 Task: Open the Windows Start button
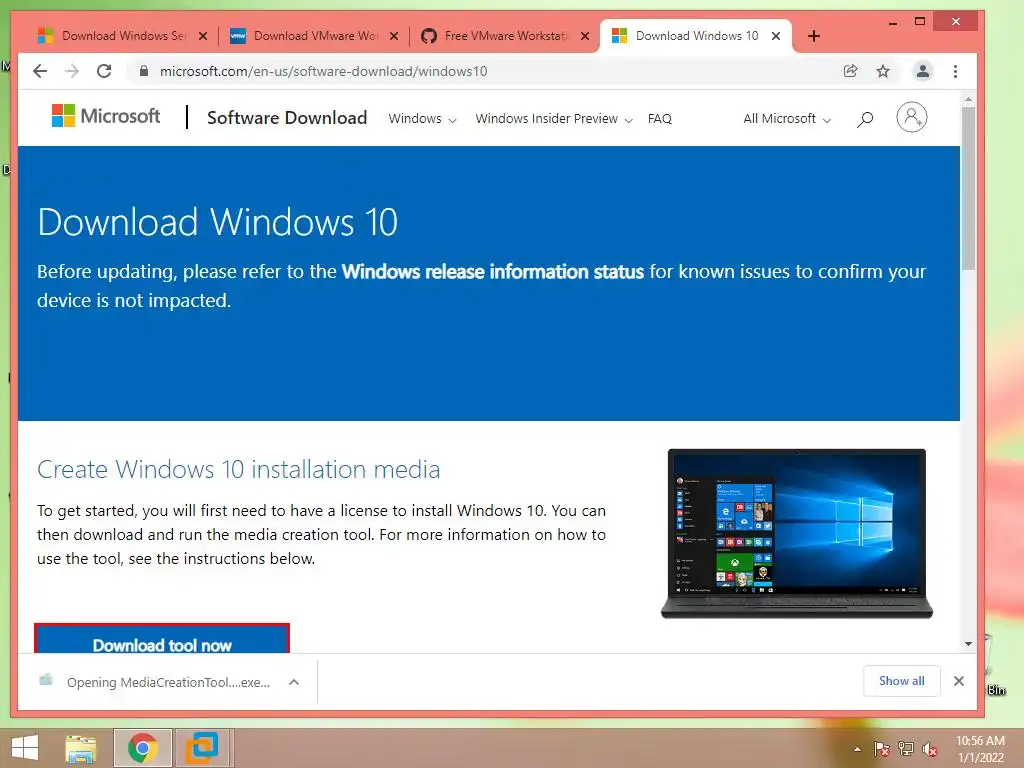pos(25,748)
